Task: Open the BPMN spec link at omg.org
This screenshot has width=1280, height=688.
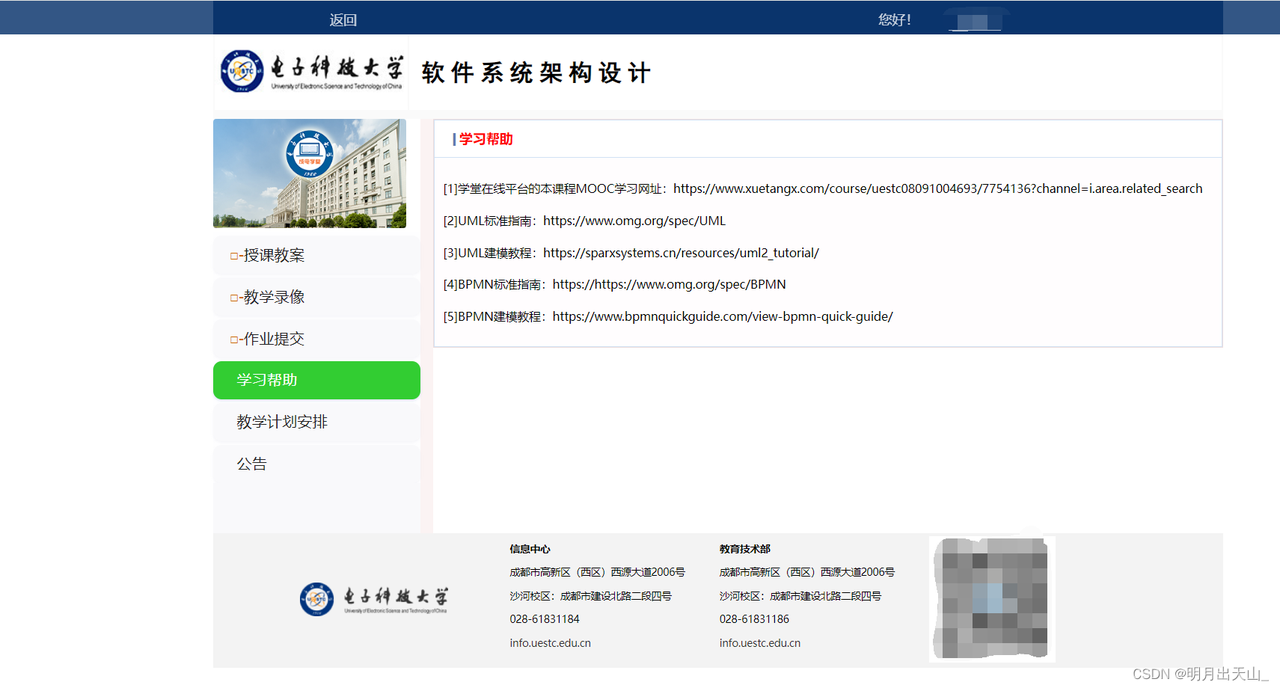Action: 669,285
